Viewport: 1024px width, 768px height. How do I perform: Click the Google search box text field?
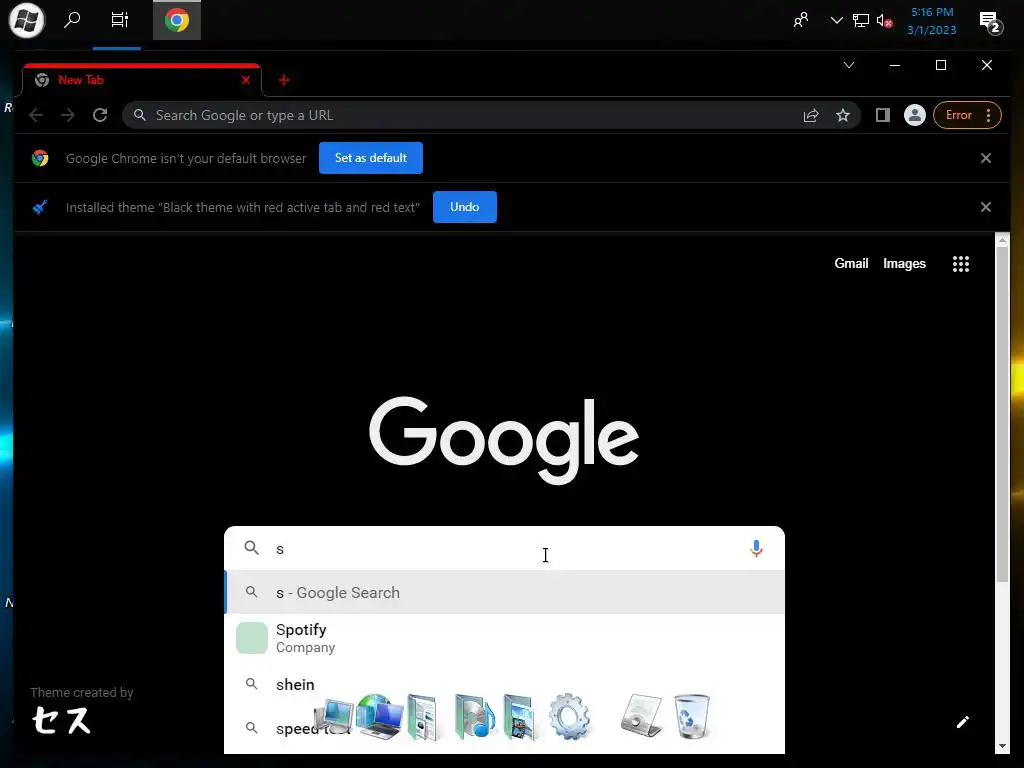(504, 549)
